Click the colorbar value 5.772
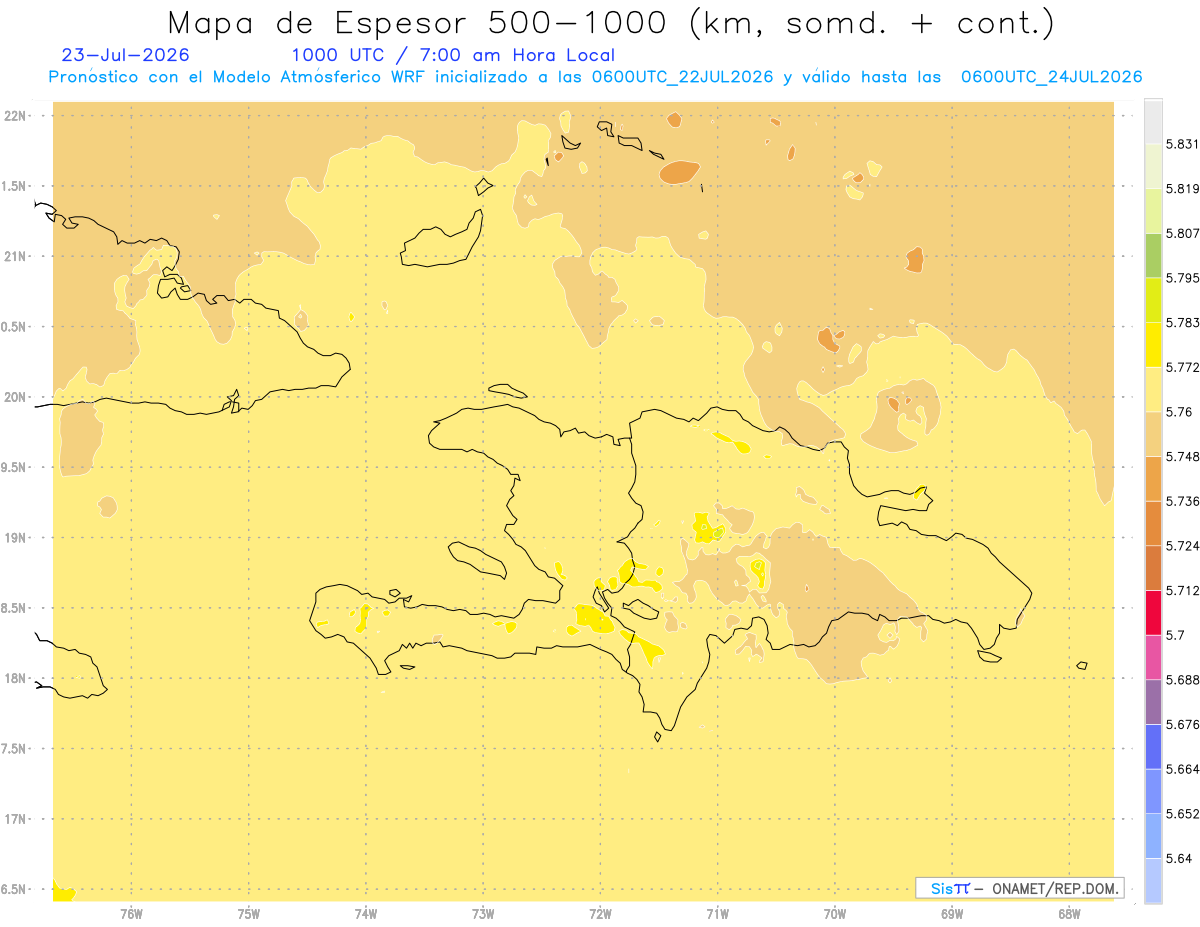1200x927 pixels. 1182,368
